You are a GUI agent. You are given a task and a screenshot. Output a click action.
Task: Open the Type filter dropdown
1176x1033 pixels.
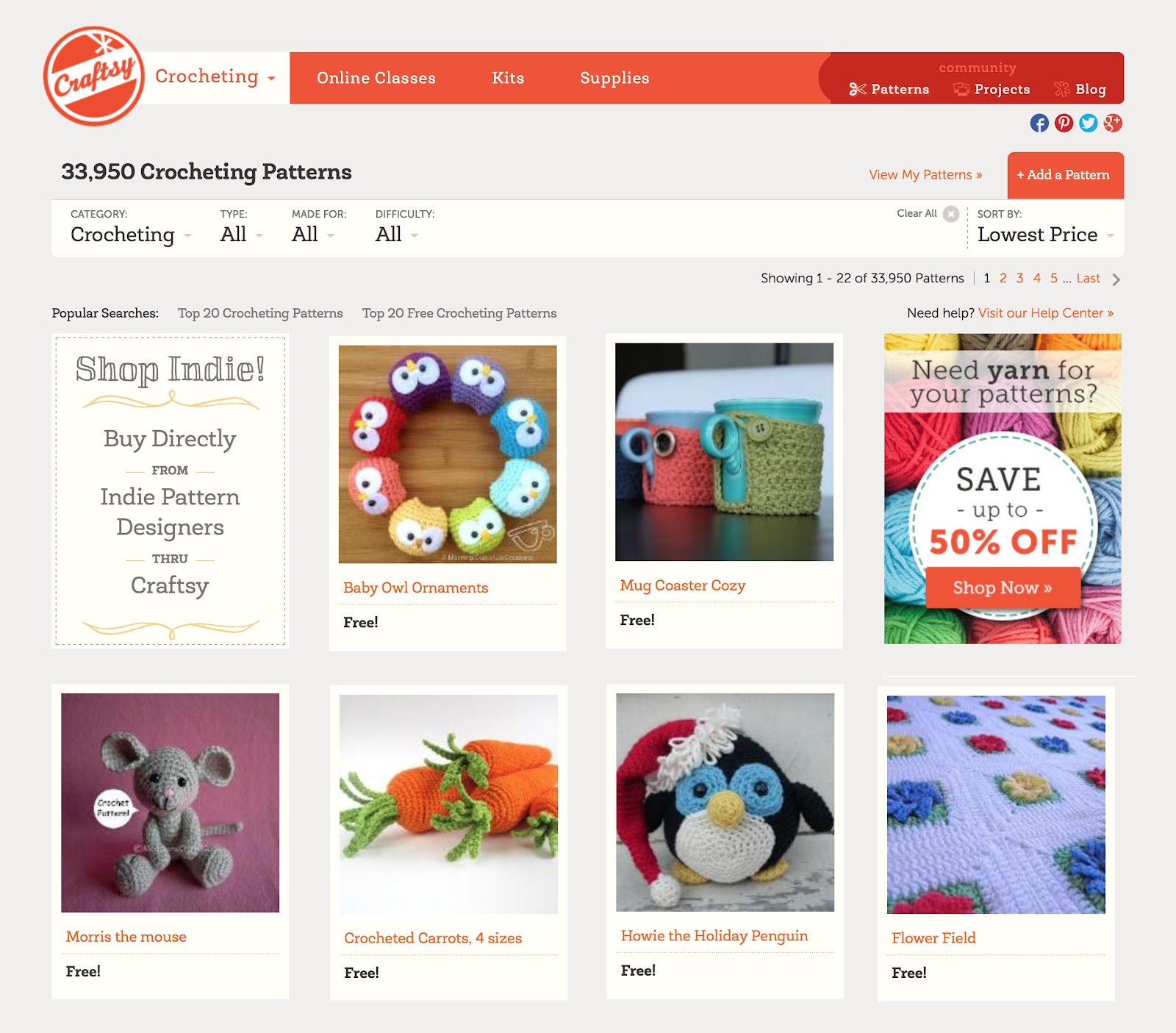tap(241, 235)
